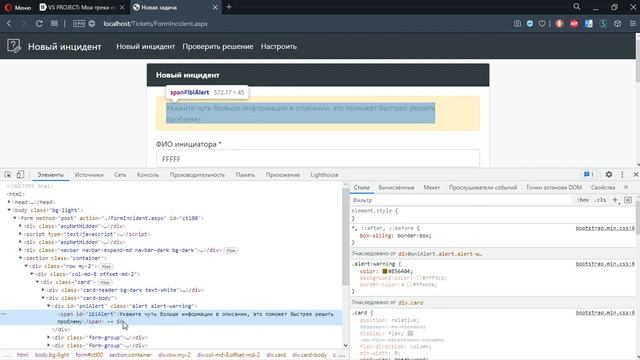Open the green S extension icon

tap(603, 24)
